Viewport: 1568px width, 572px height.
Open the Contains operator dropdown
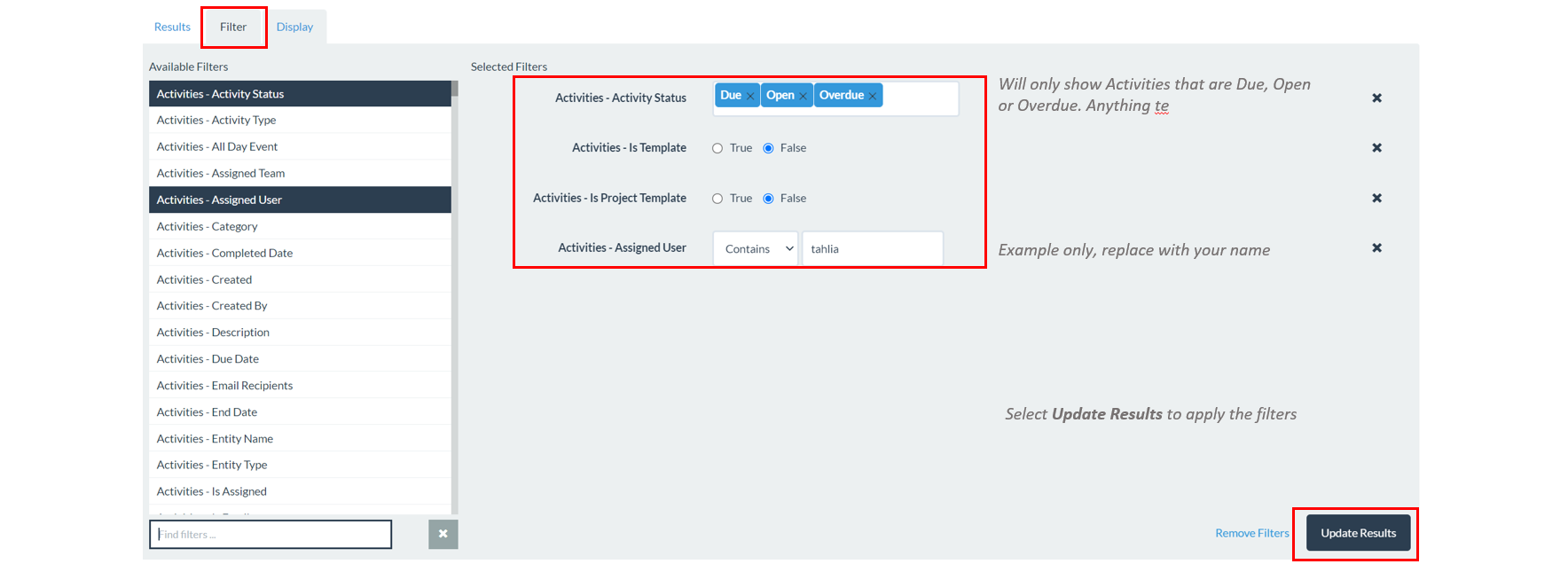(x=756, y=249)
